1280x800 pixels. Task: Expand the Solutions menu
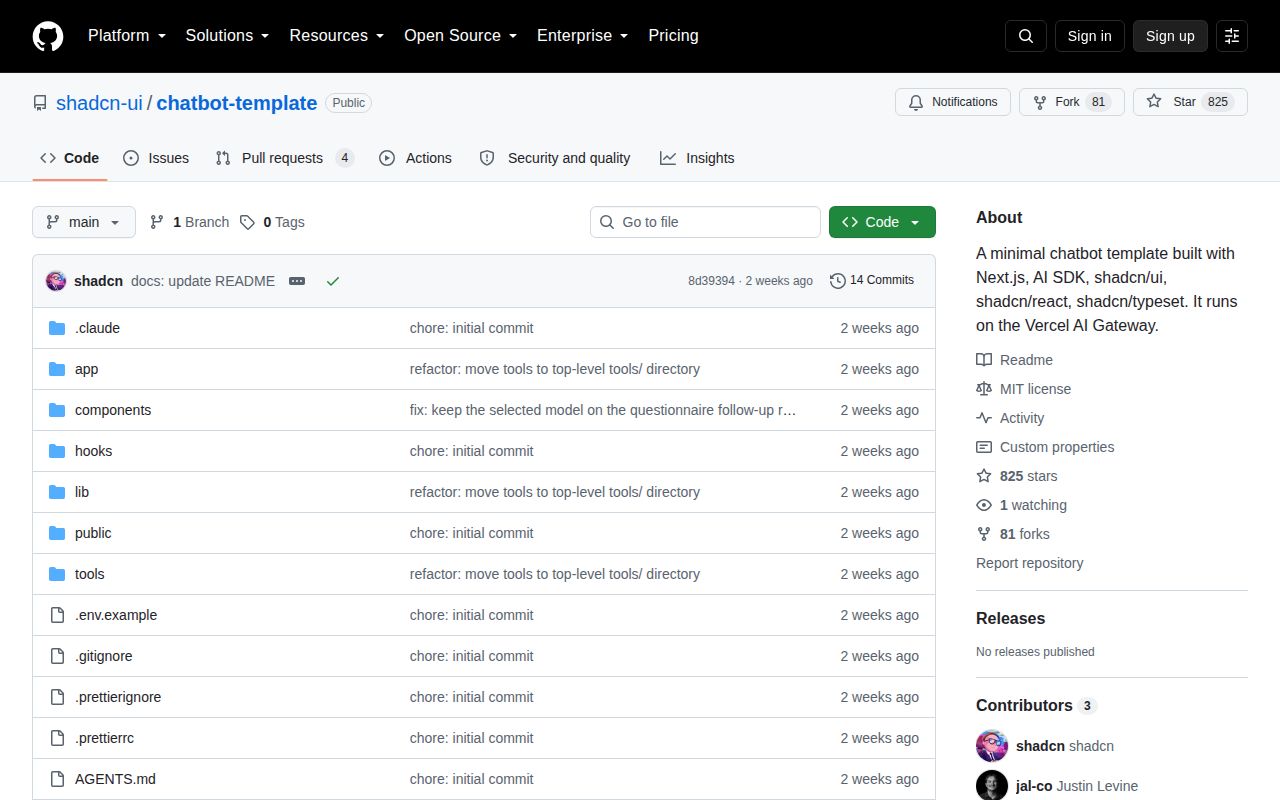click(x=227, y=36)
